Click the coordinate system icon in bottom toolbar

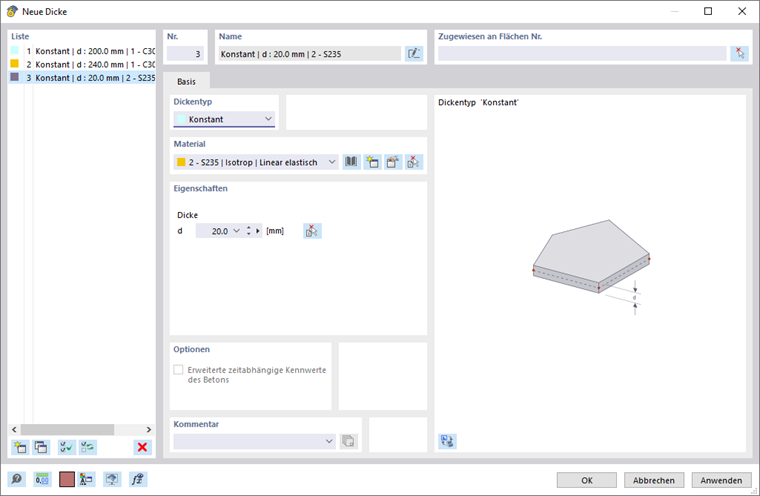(87, 480)
